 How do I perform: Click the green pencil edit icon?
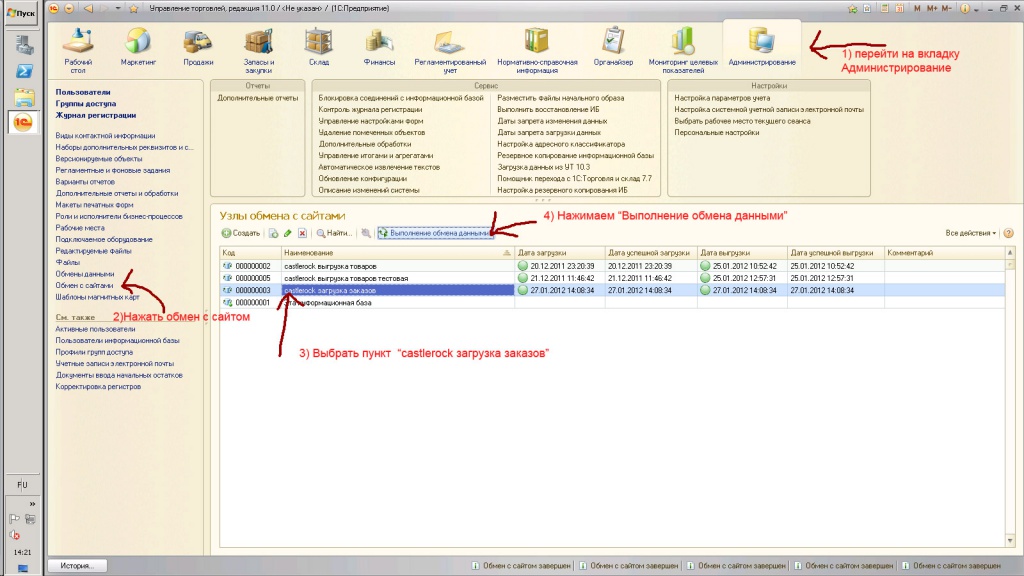click(287, 233)
